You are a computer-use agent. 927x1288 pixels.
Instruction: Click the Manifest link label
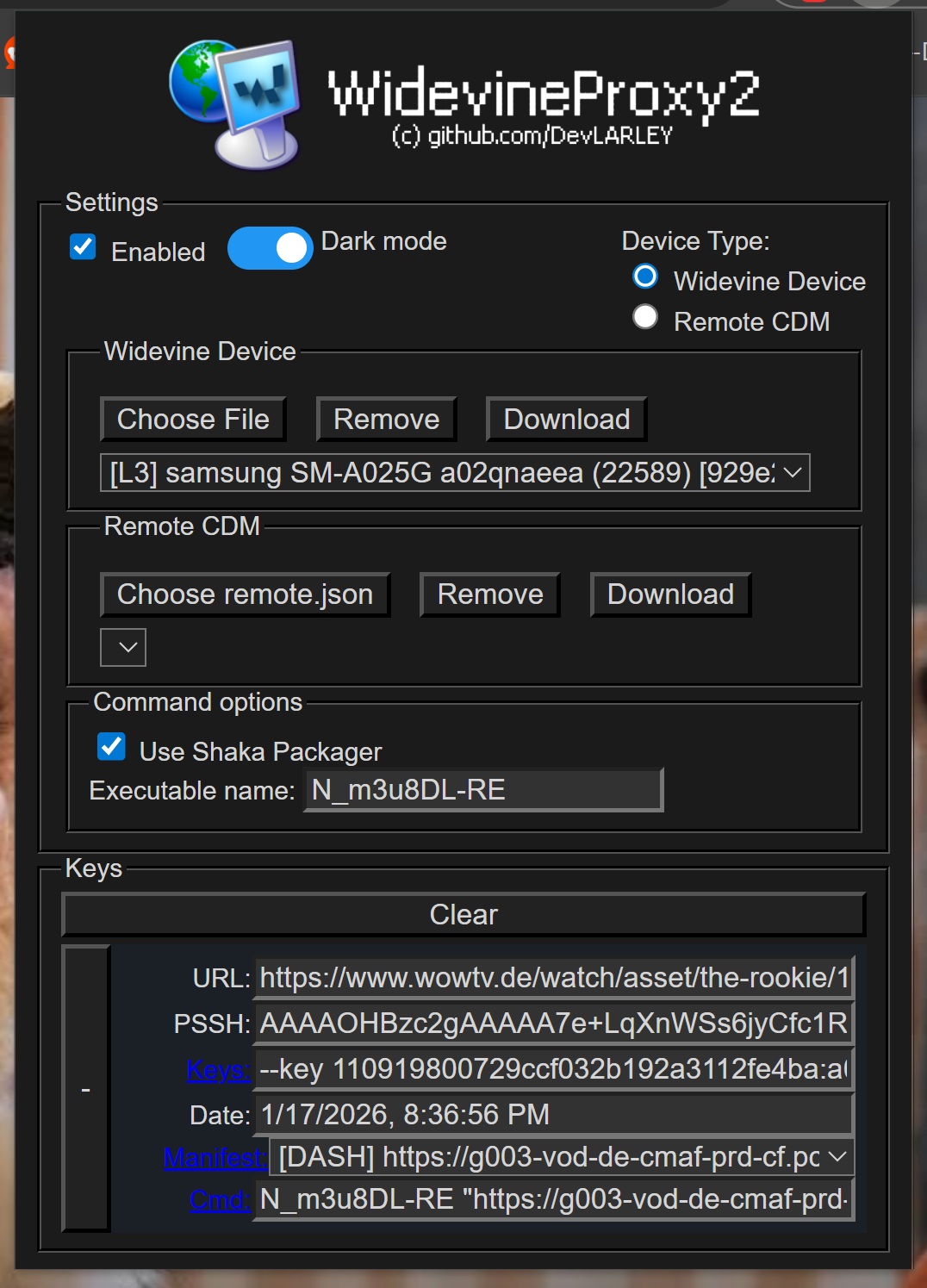(x=215, y=1158)
